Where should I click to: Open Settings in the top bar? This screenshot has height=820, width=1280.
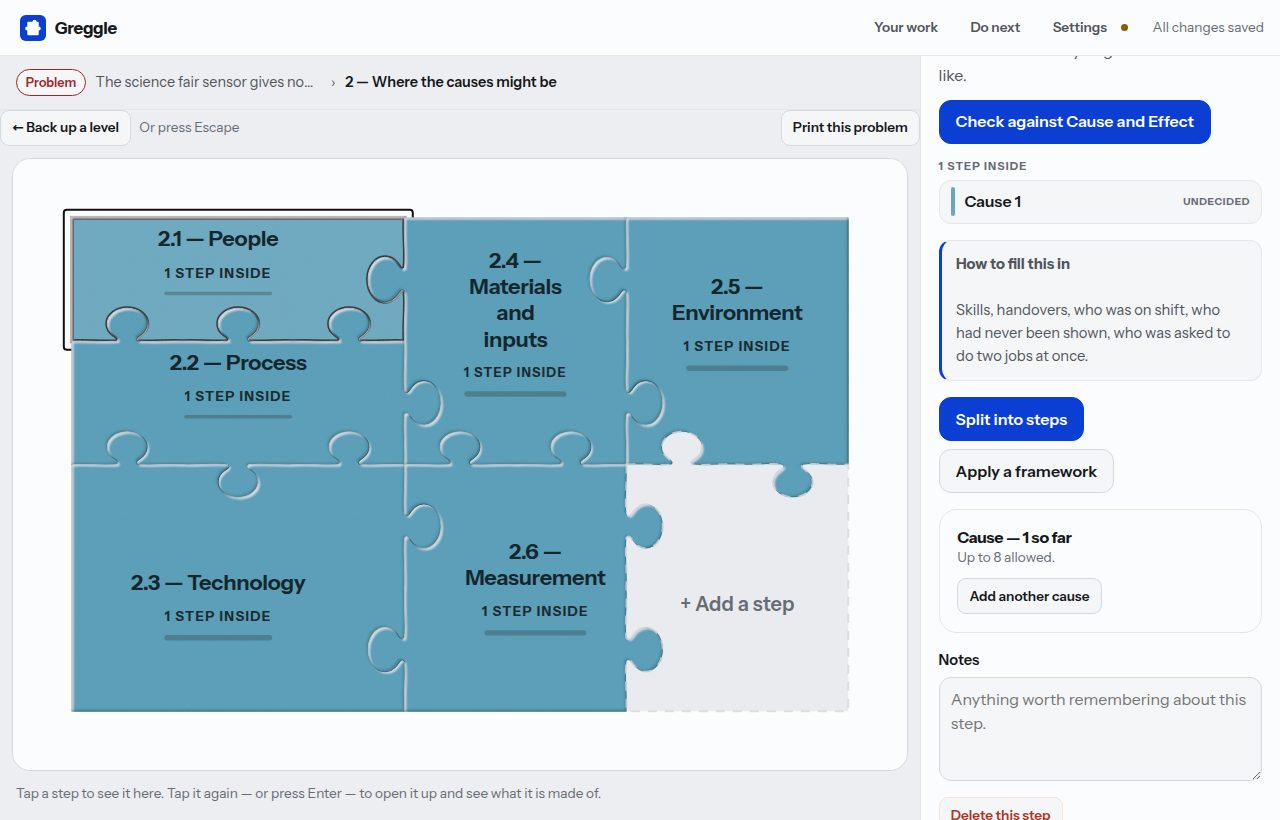pos(1080,27)
